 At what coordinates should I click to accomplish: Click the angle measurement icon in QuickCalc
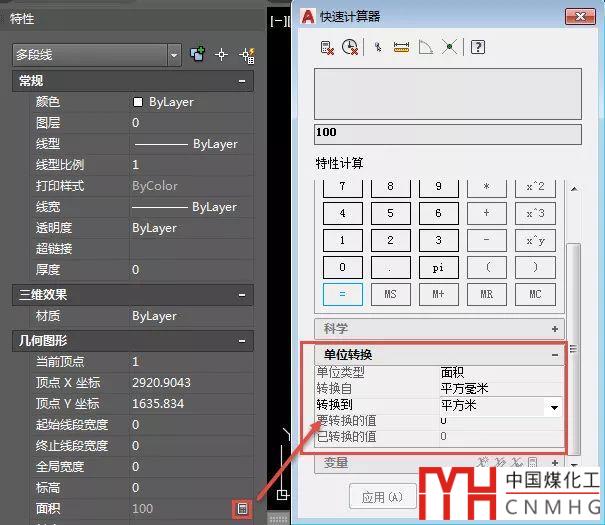425,47
